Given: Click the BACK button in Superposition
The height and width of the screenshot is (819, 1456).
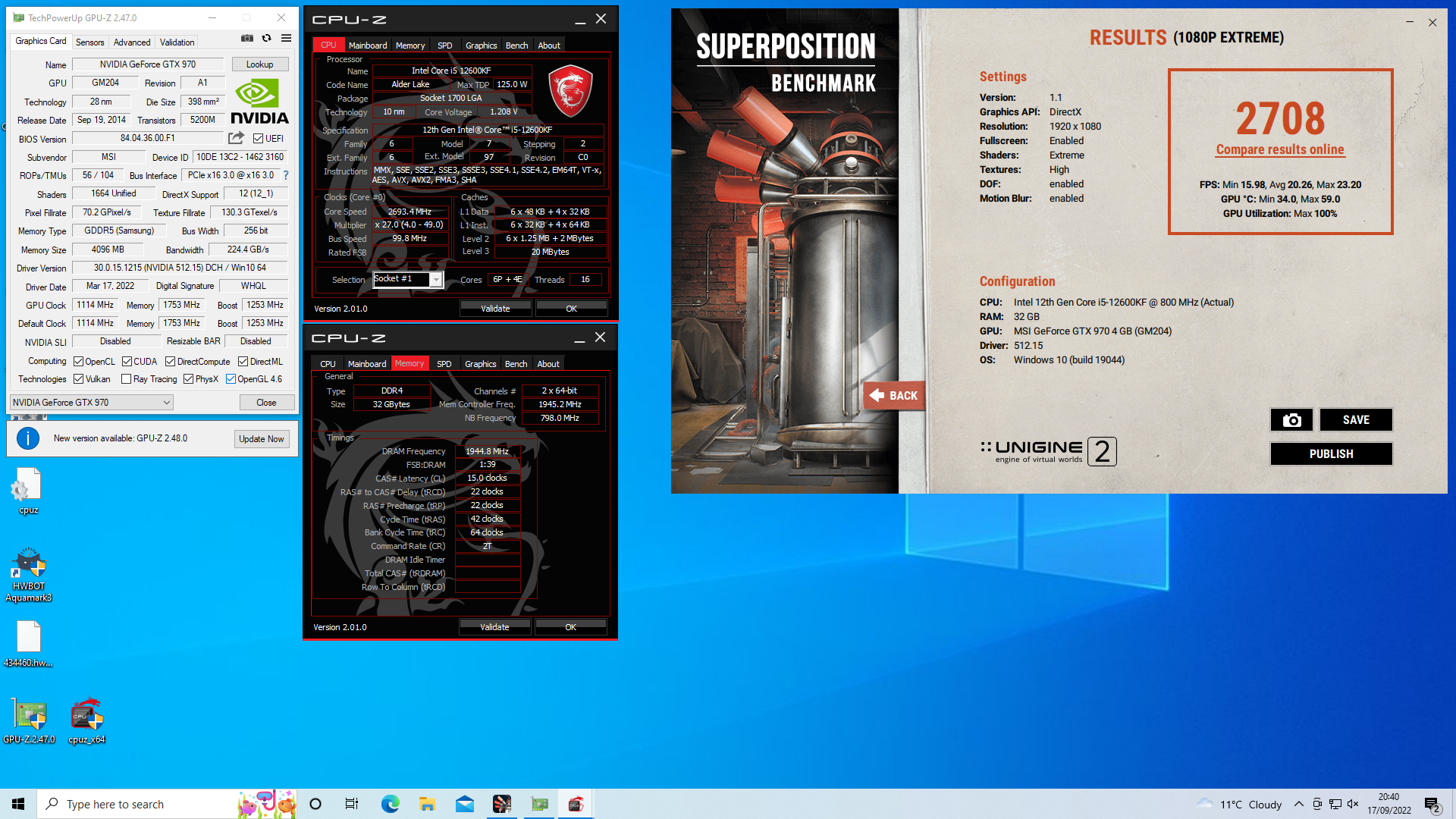Looking at the screenshot, I should [894, 395].
